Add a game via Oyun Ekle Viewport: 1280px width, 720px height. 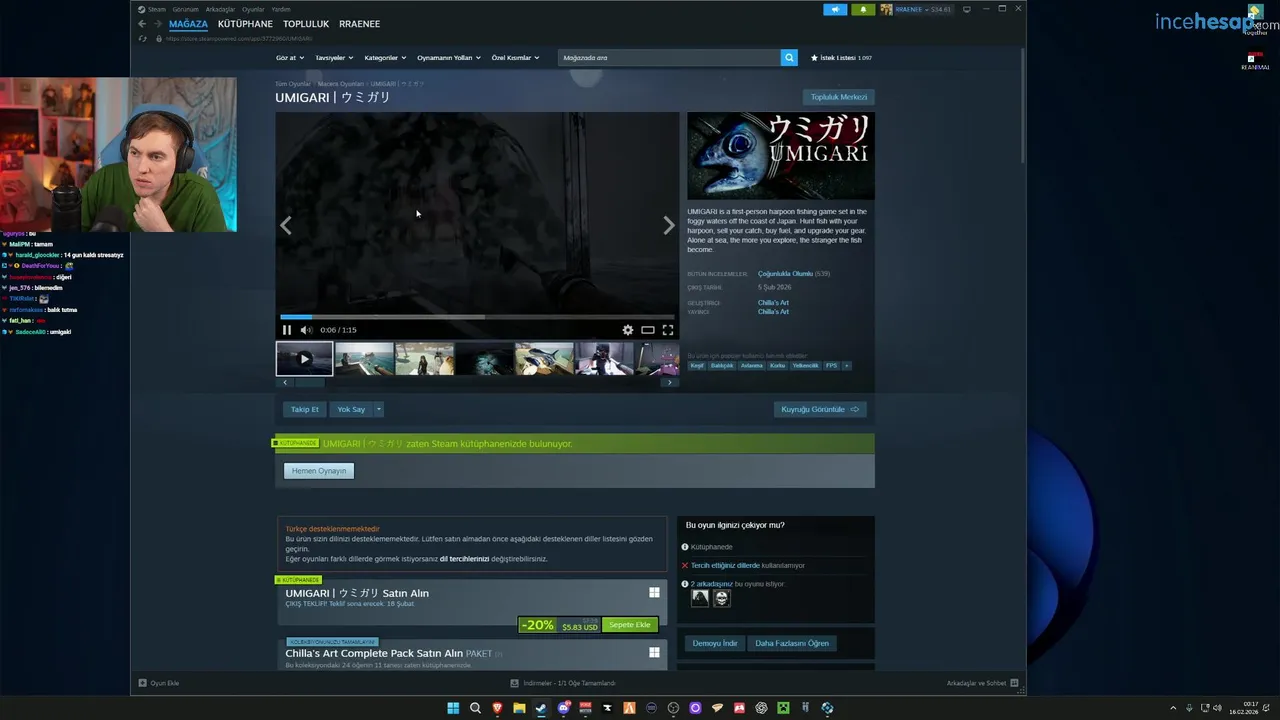(159, 683)
